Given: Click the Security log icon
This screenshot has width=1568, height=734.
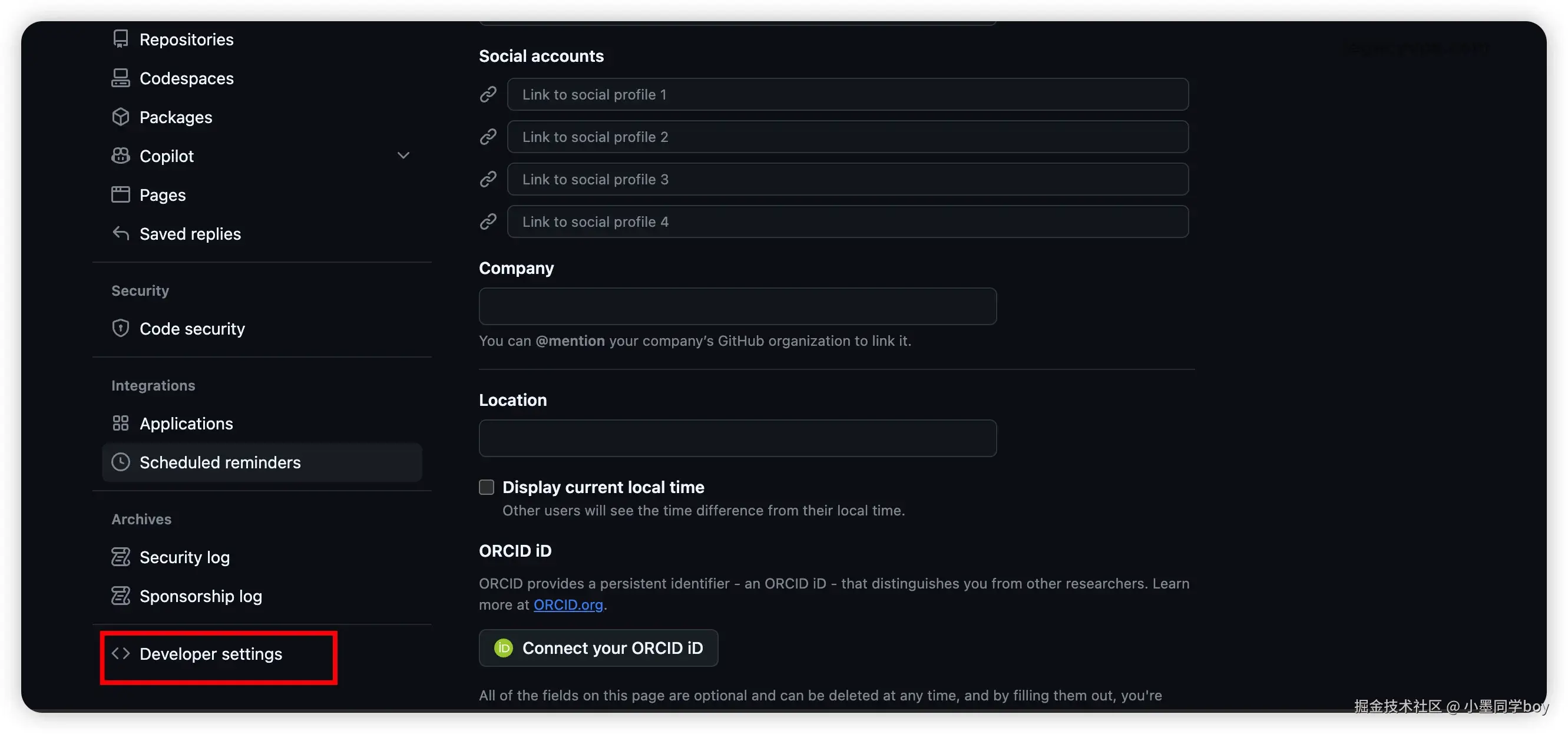Looking at the screenshot, I should (x=121, y=557).
